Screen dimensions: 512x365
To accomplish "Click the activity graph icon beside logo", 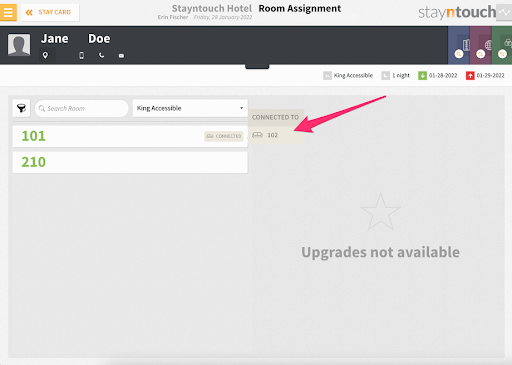I will click(x=504, y=12).
